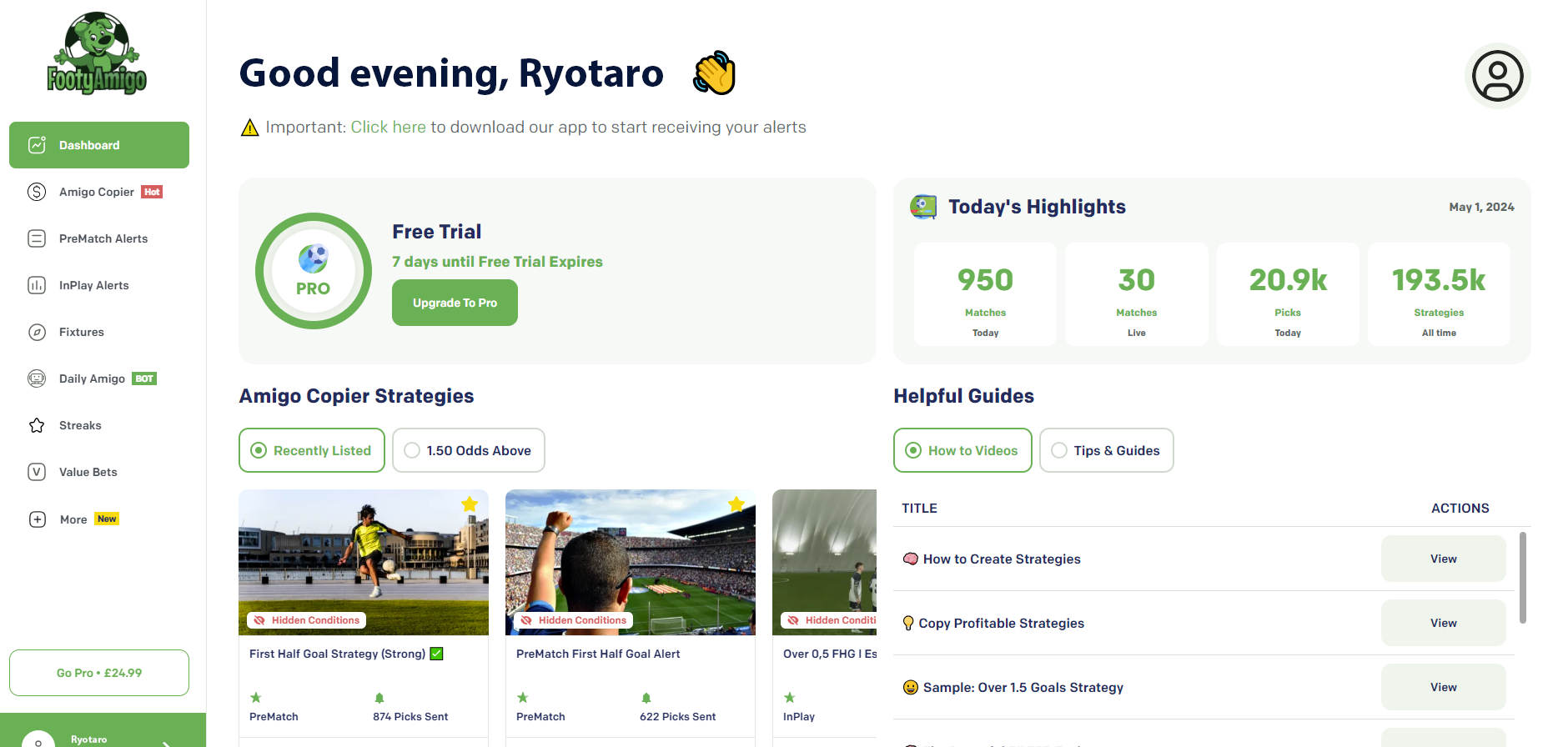Open Amigo Copier in the sidebar
The image size is (1568, 747).
click(99, 192)
